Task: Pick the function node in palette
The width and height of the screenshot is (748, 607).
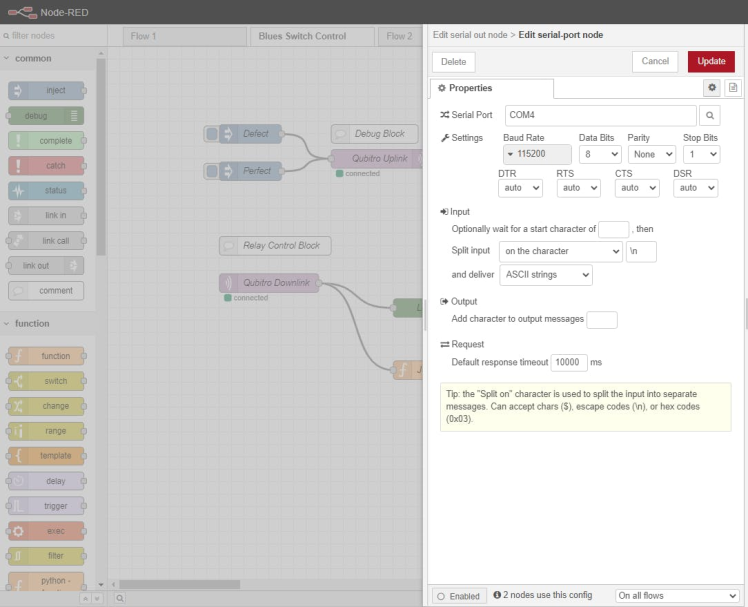Action: click(x=46, y=356)
